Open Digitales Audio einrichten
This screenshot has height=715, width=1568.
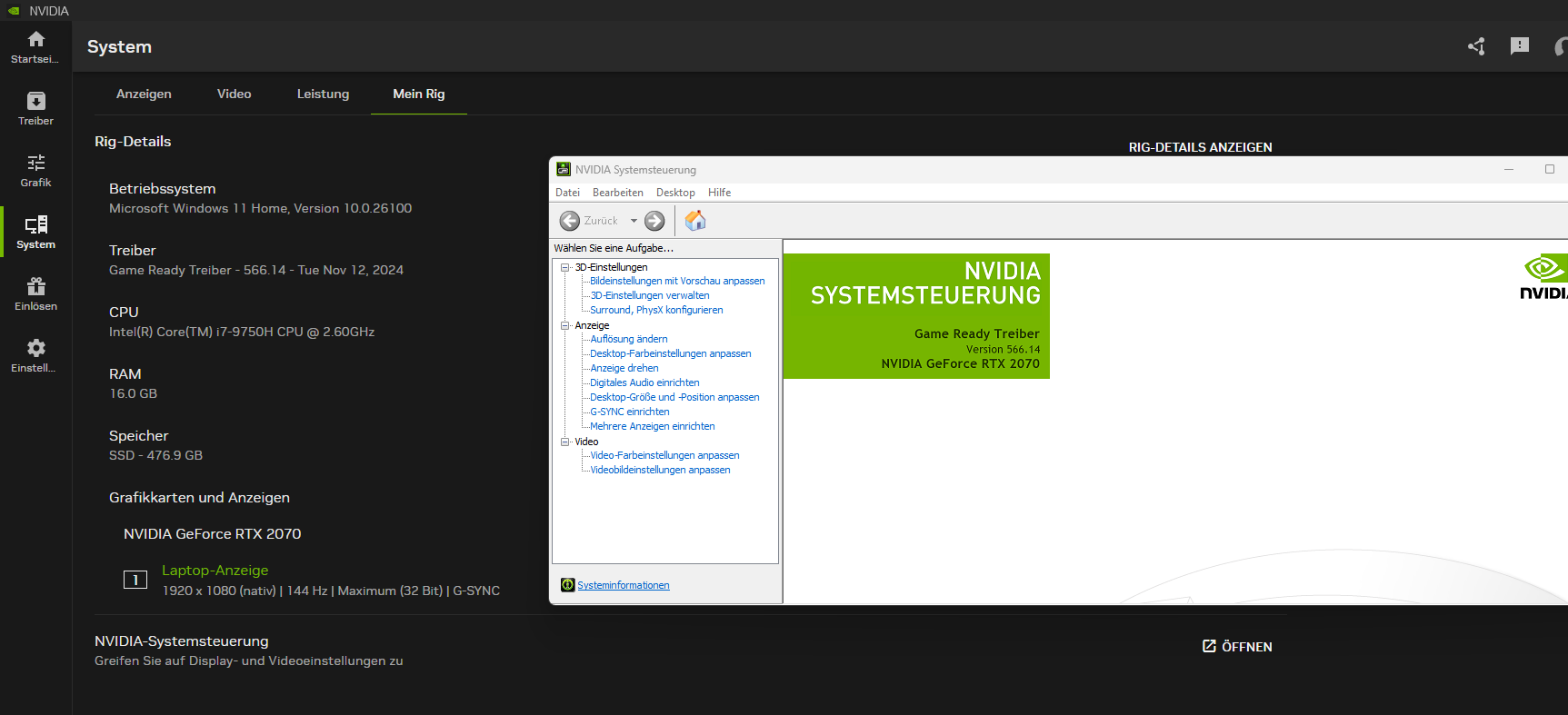tap(644, 382)
